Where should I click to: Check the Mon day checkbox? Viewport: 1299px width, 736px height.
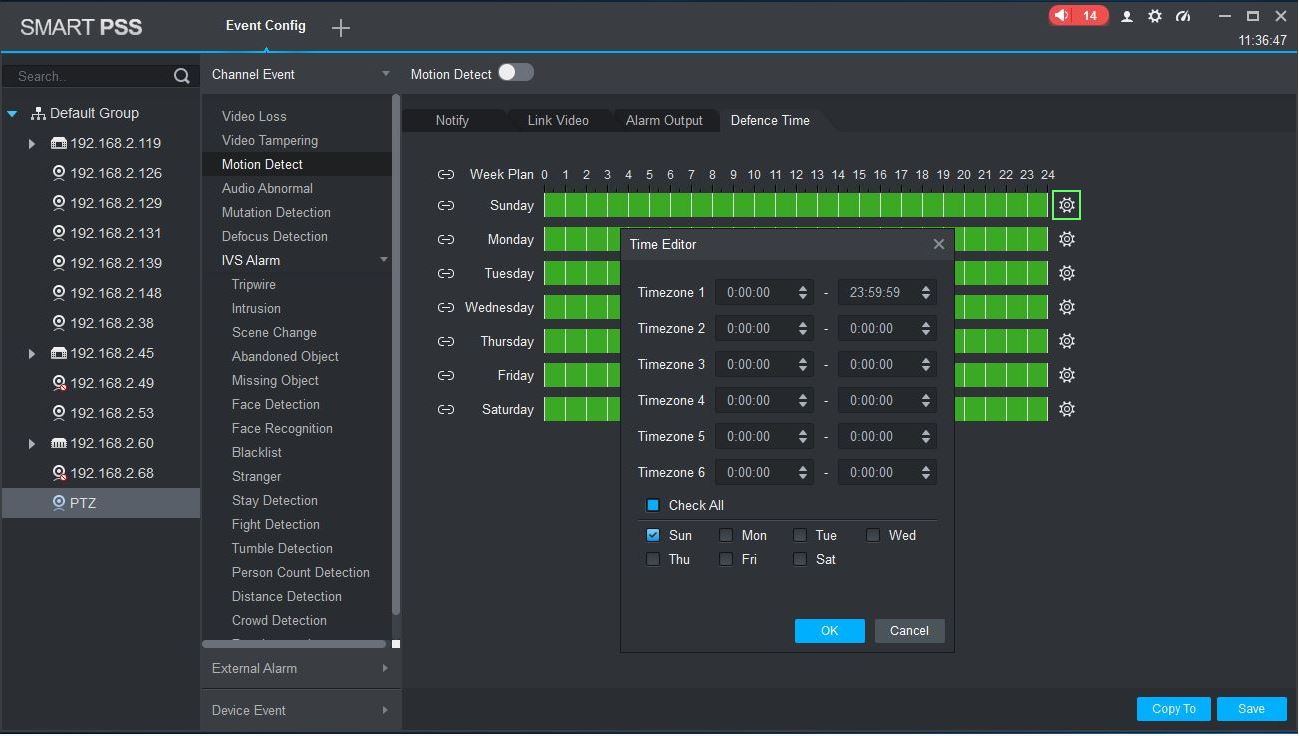point(726,535)
